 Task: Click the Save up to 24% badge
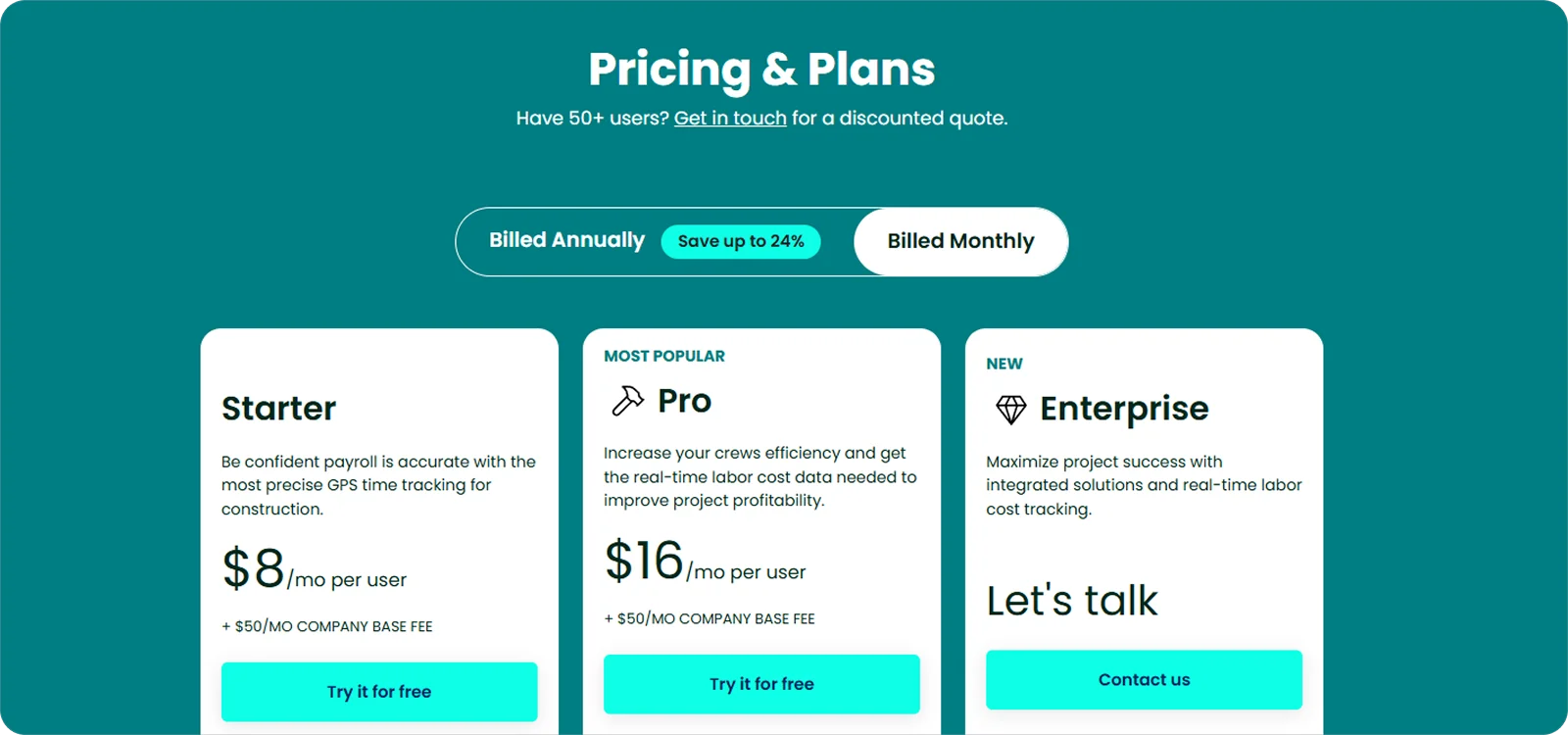[x=741, y=241]
